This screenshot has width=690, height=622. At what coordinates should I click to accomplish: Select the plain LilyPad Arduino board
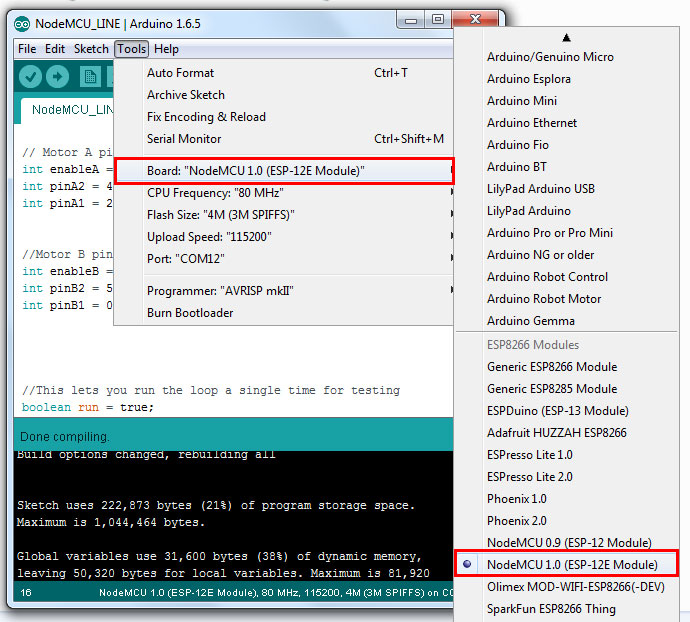click(x=567, y=211)
